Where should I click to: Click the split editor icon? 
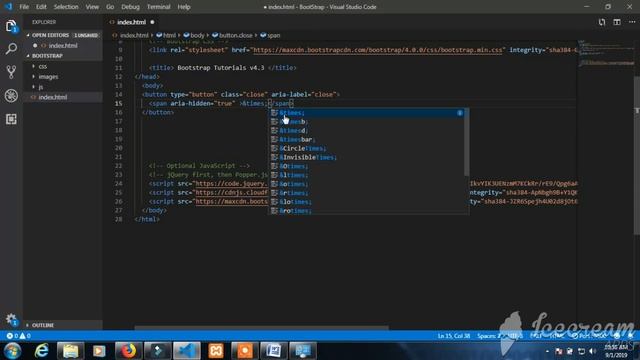[x=617, y=22]
